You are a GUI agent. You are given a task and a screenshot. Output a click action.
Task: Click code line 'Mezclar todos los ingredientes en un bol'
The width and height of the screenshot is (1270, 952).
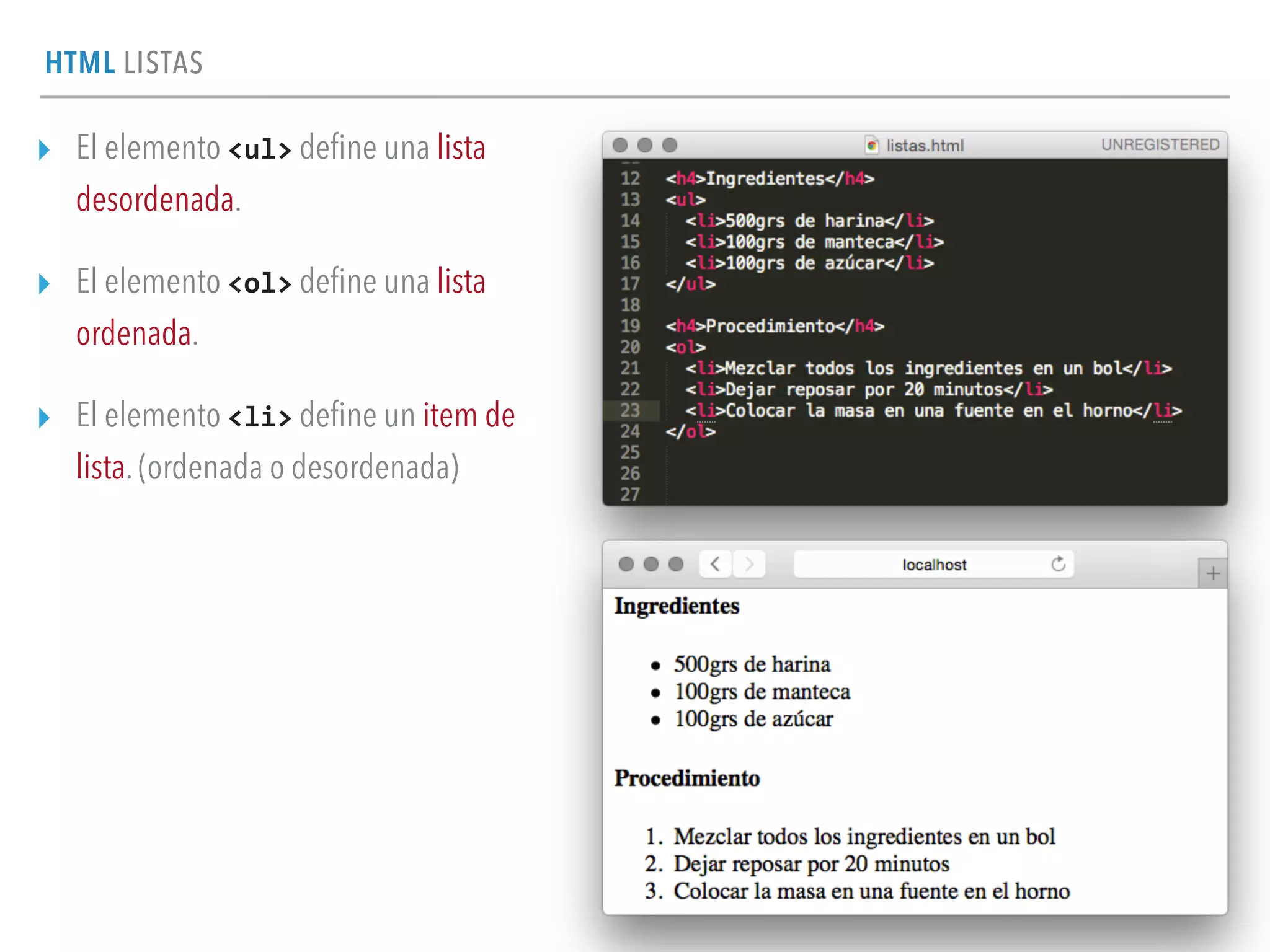pos(929,368)
